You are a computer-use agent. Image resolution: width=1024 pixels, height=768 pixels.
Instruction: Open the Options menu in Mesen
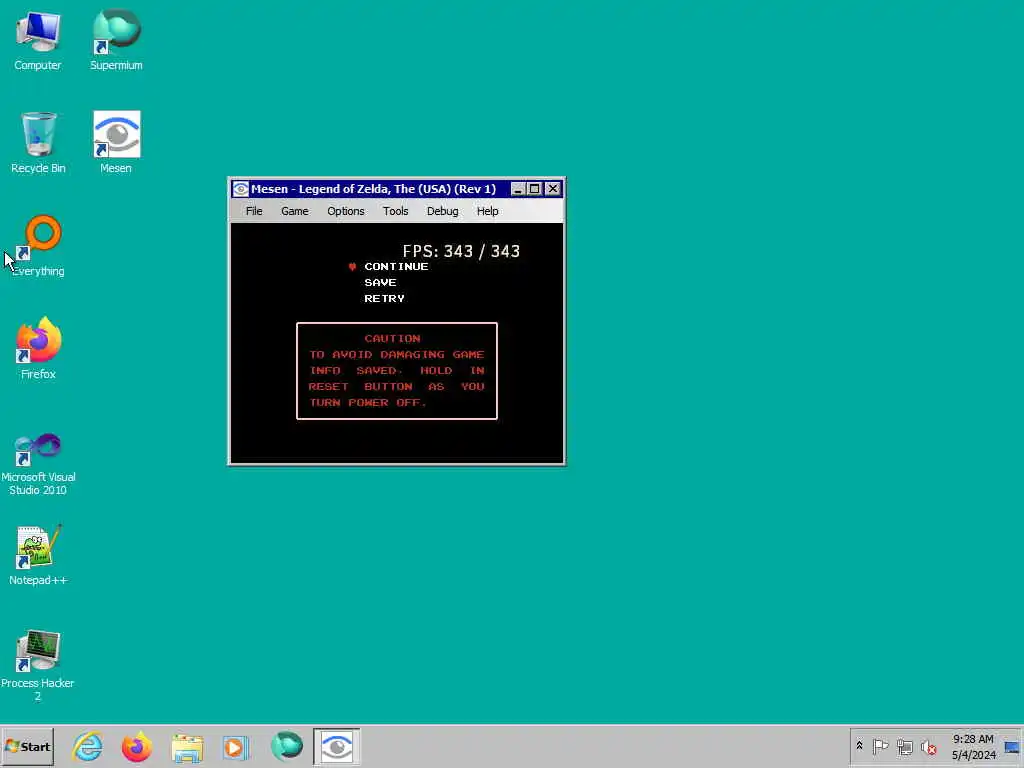click(345, 211)
